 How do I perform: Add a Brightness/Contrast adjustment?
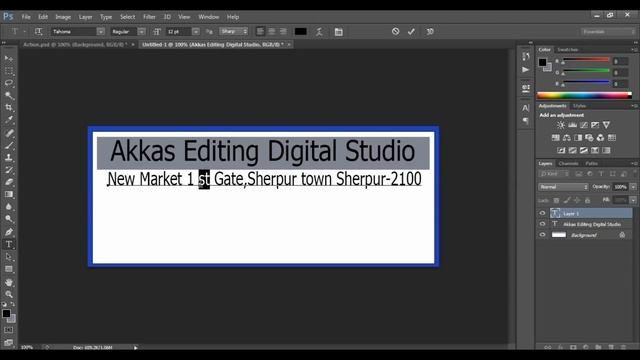pyautogui.click(x=561, y=125)
